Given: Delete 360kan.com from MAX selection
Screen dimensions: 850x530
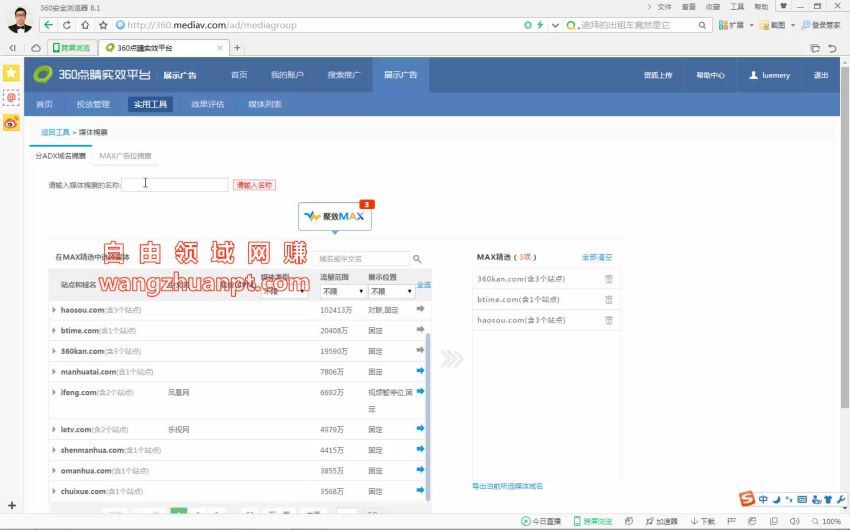Looking at the screenshot, I should point(609,279).
